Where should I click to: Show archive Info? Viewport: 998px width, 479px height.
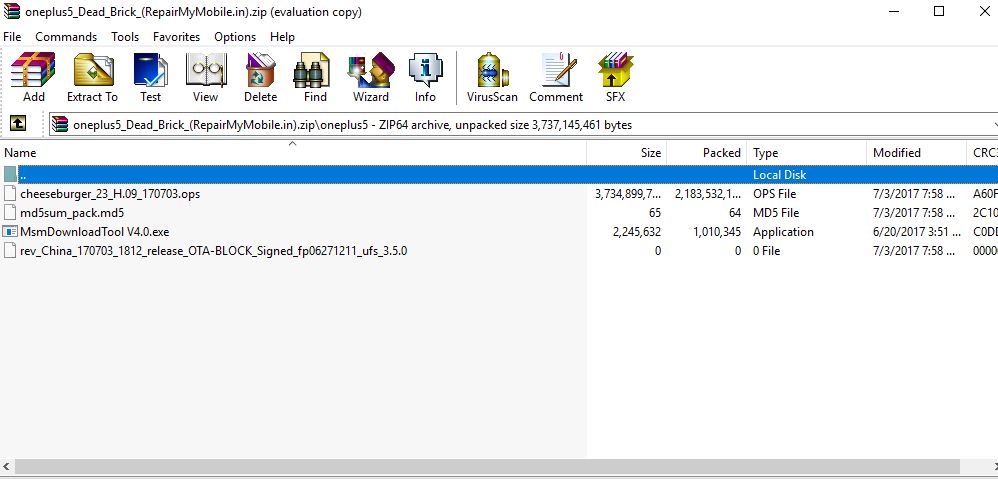pyautogui.click(x=425, y=78)
